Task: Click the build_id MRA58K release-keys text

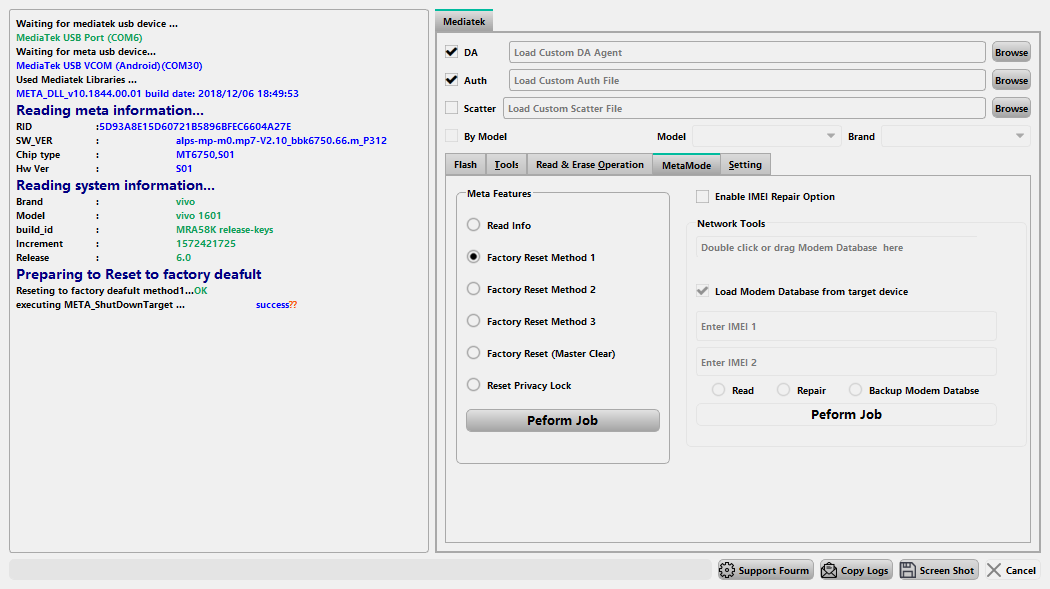Action: point(224,230)
